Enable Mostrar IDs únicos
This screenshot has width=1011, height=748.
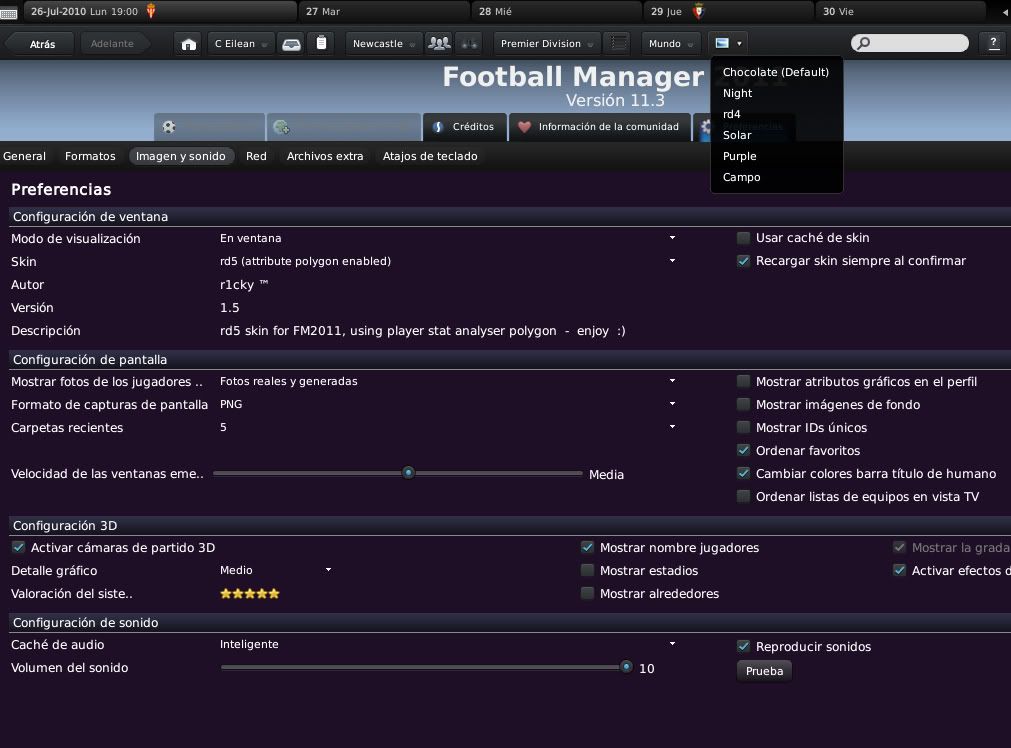[743, 428]
